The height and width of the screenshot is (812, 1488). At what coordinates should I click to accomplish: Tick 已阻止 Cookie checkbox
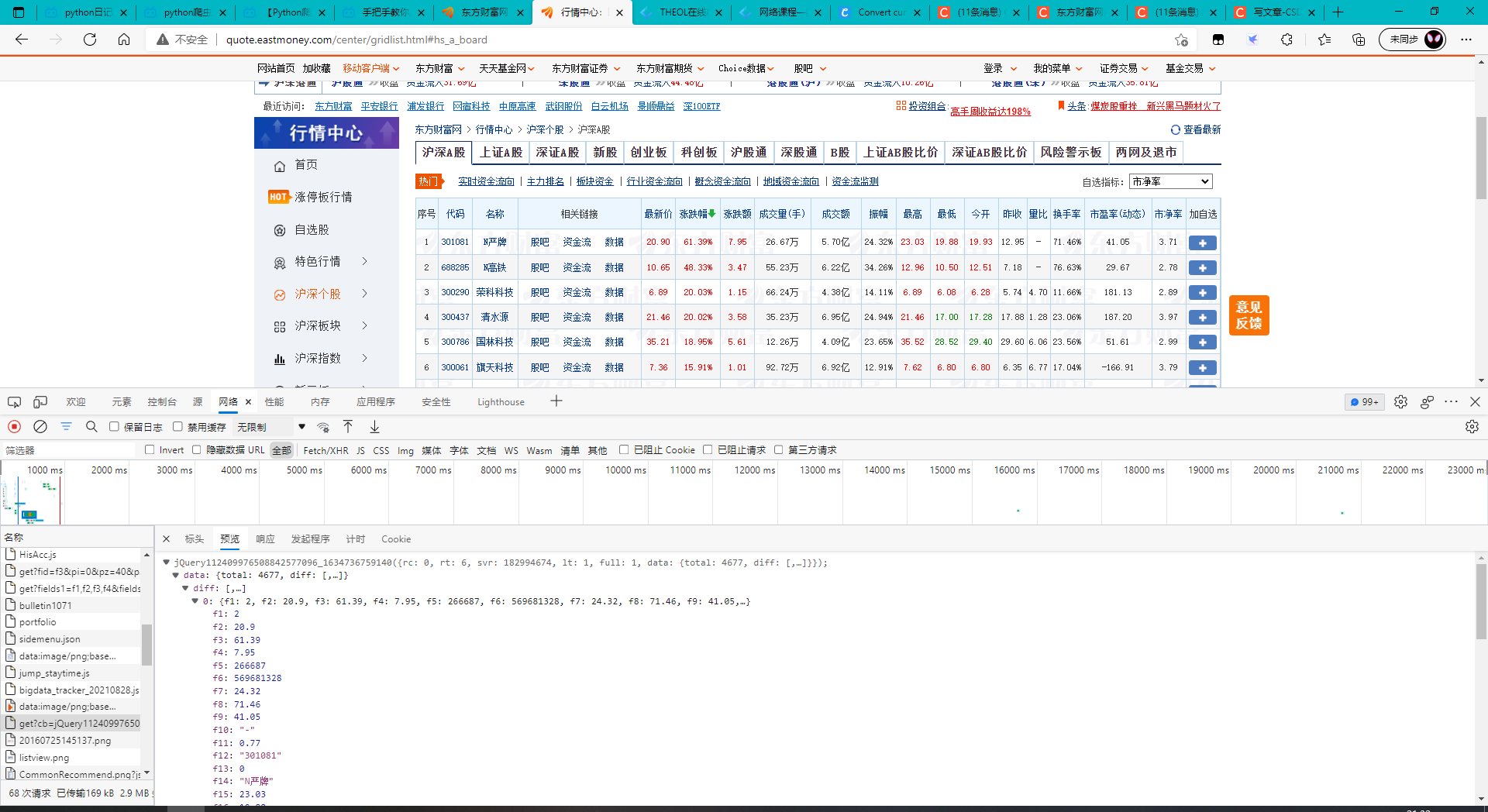pyautogui.click(x=624, y=450)
